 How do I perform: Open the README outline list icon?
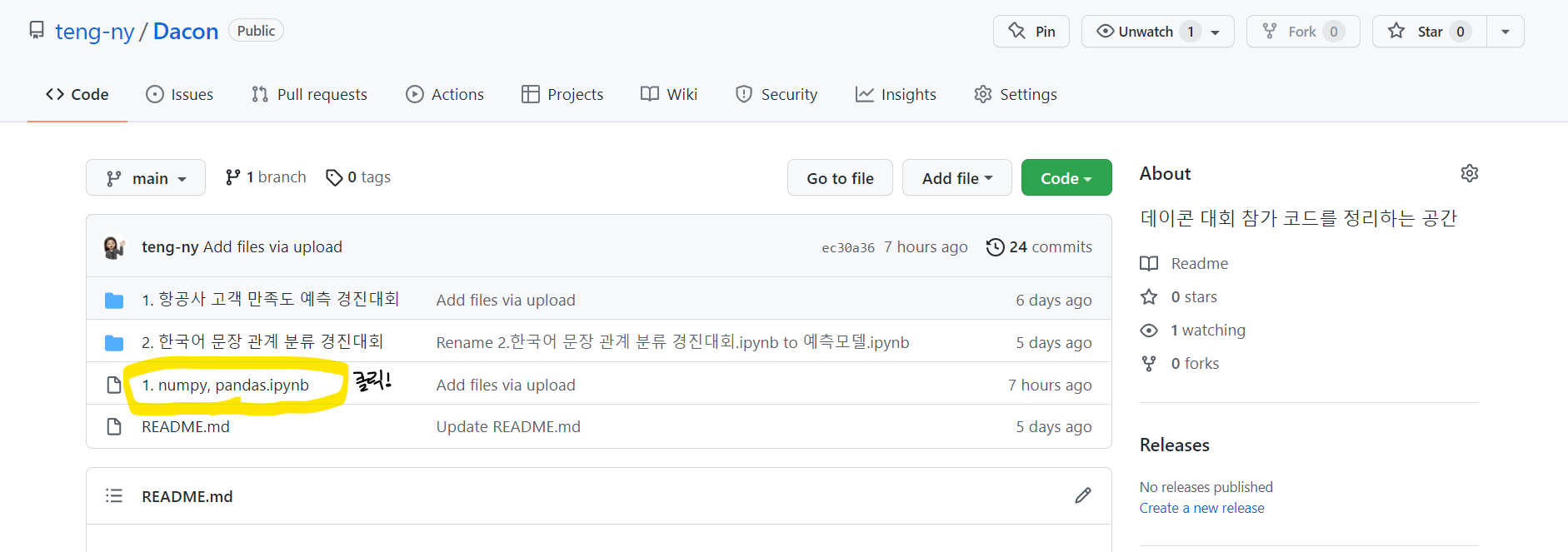[x=114, y=496]
